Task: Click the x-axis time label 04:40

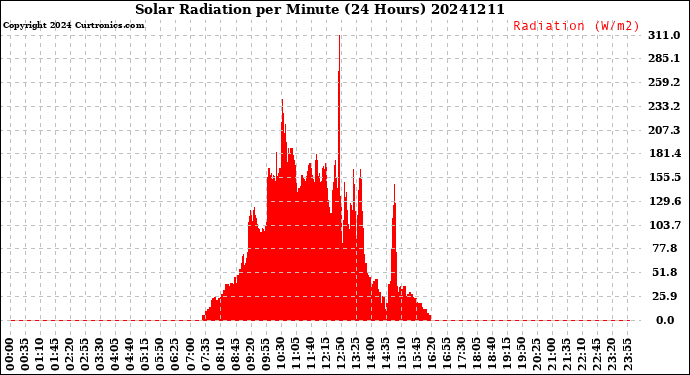Action: coord(130,355)
